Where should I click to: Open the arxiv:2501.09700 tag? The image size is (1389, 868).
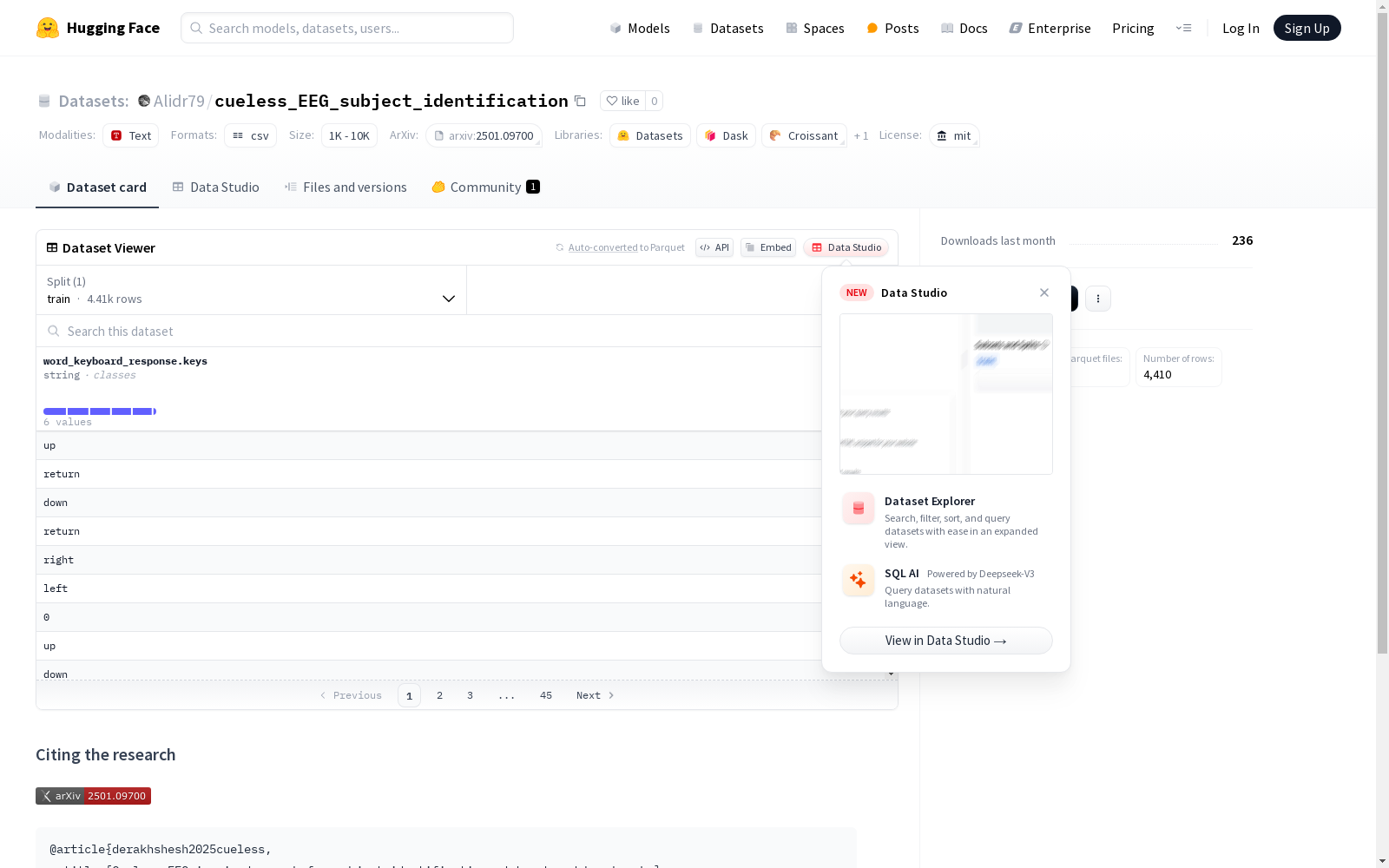(x=484, y=135)
